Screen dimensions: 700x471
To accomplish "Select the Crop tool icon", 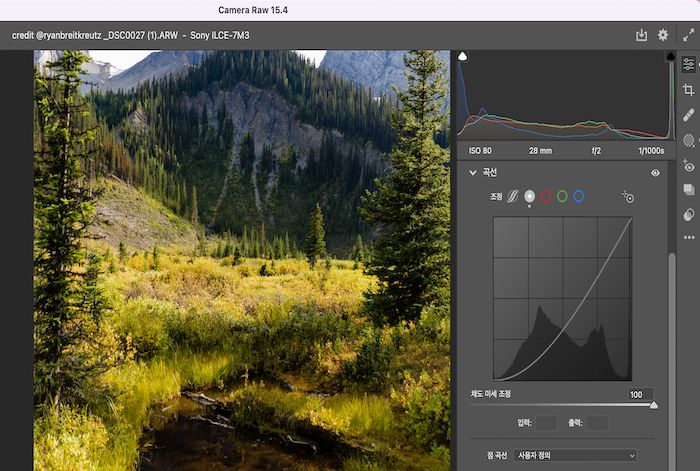I will (x=688, y=90).
